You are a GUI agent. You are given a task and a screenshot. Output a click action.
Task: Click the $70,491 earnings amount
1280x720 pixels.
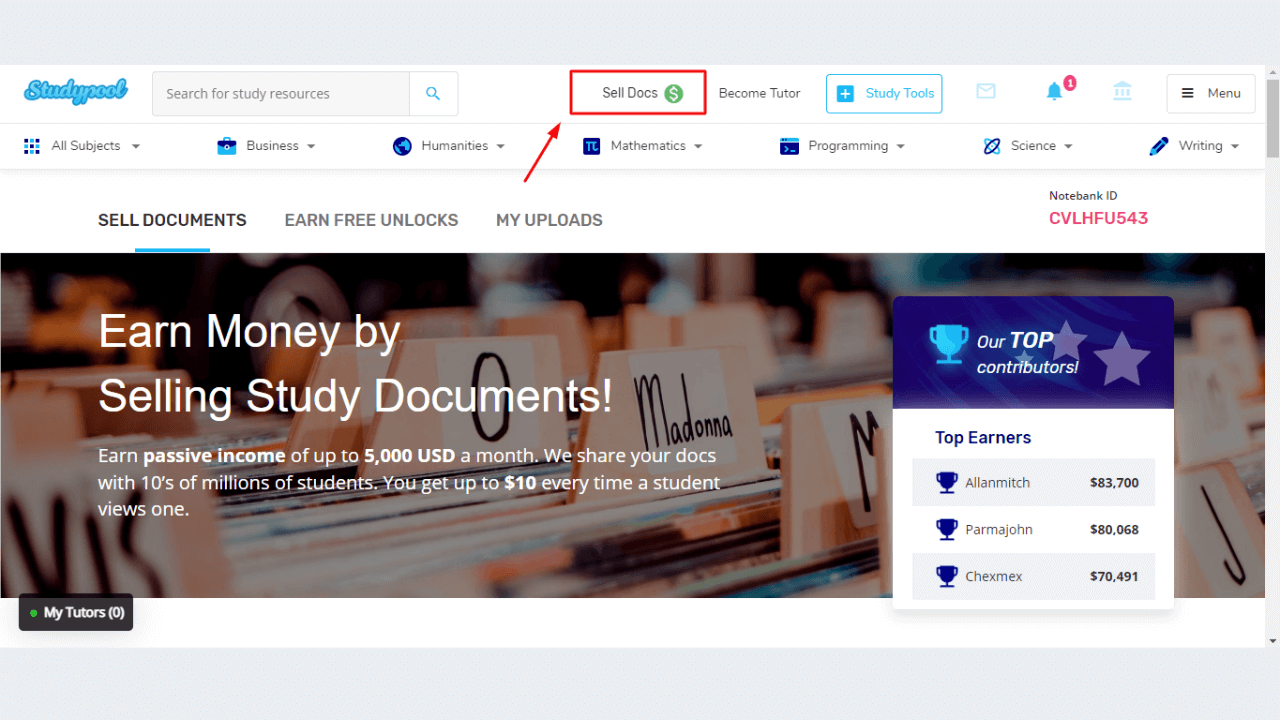1114,576
